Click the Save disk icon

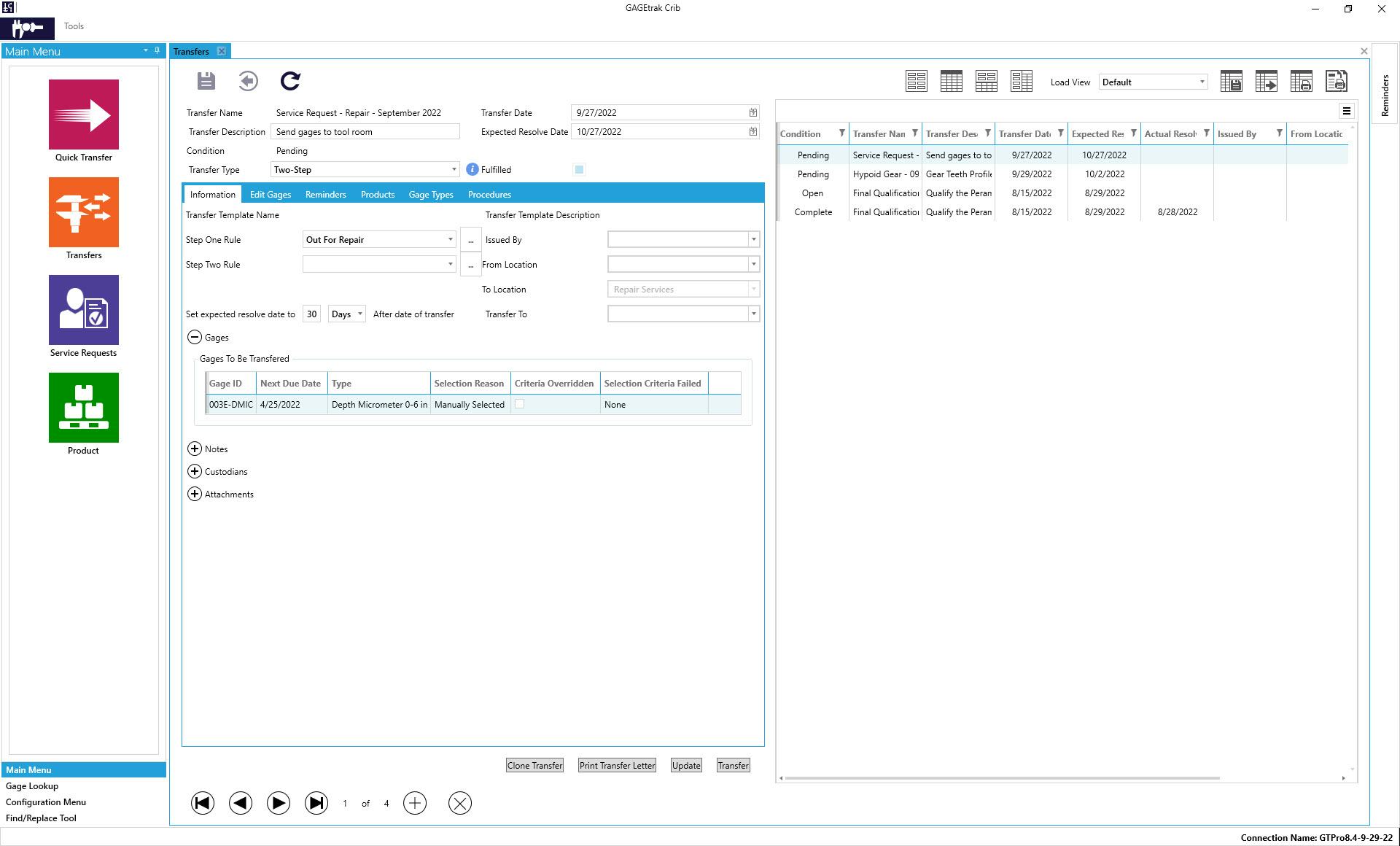206,81
